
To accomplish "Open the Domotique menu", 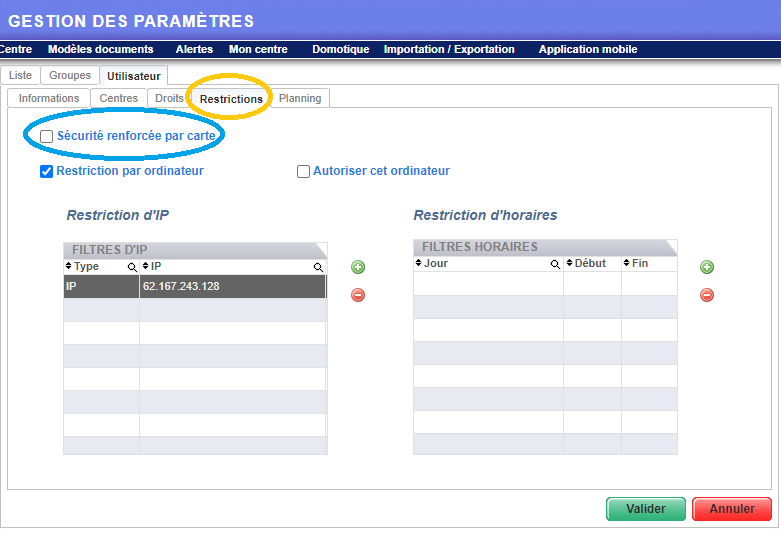I will point(340,49).
